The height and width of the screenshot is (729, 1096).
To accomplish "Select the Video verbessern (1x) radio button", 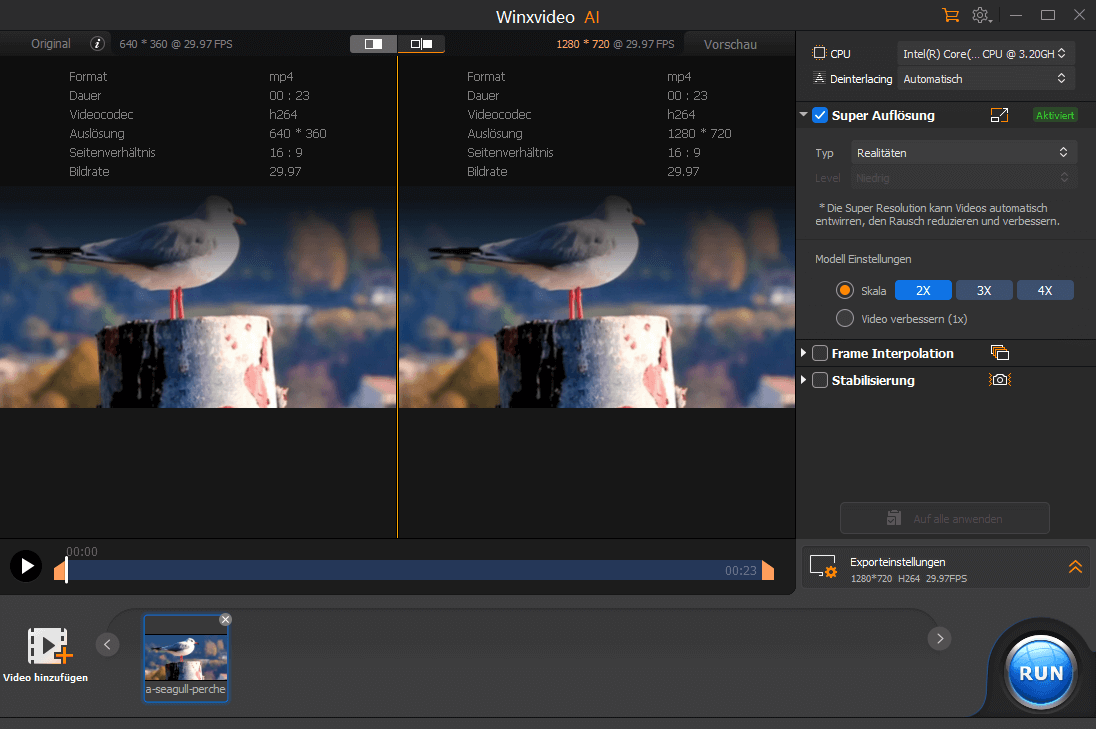I will (845, 318).
